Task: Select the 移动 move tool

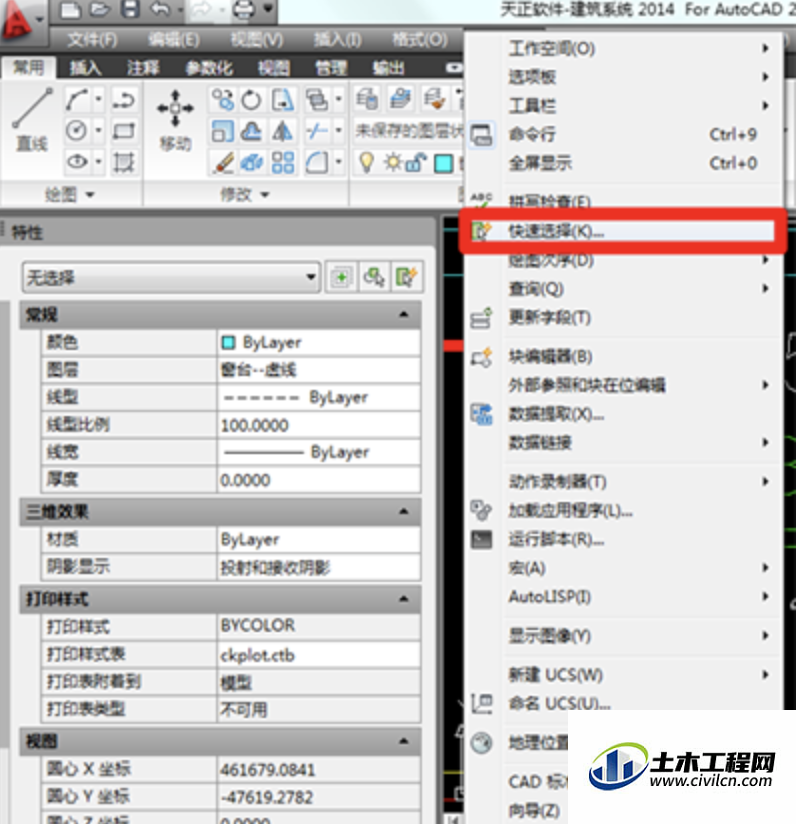Action: coord(175,121)
